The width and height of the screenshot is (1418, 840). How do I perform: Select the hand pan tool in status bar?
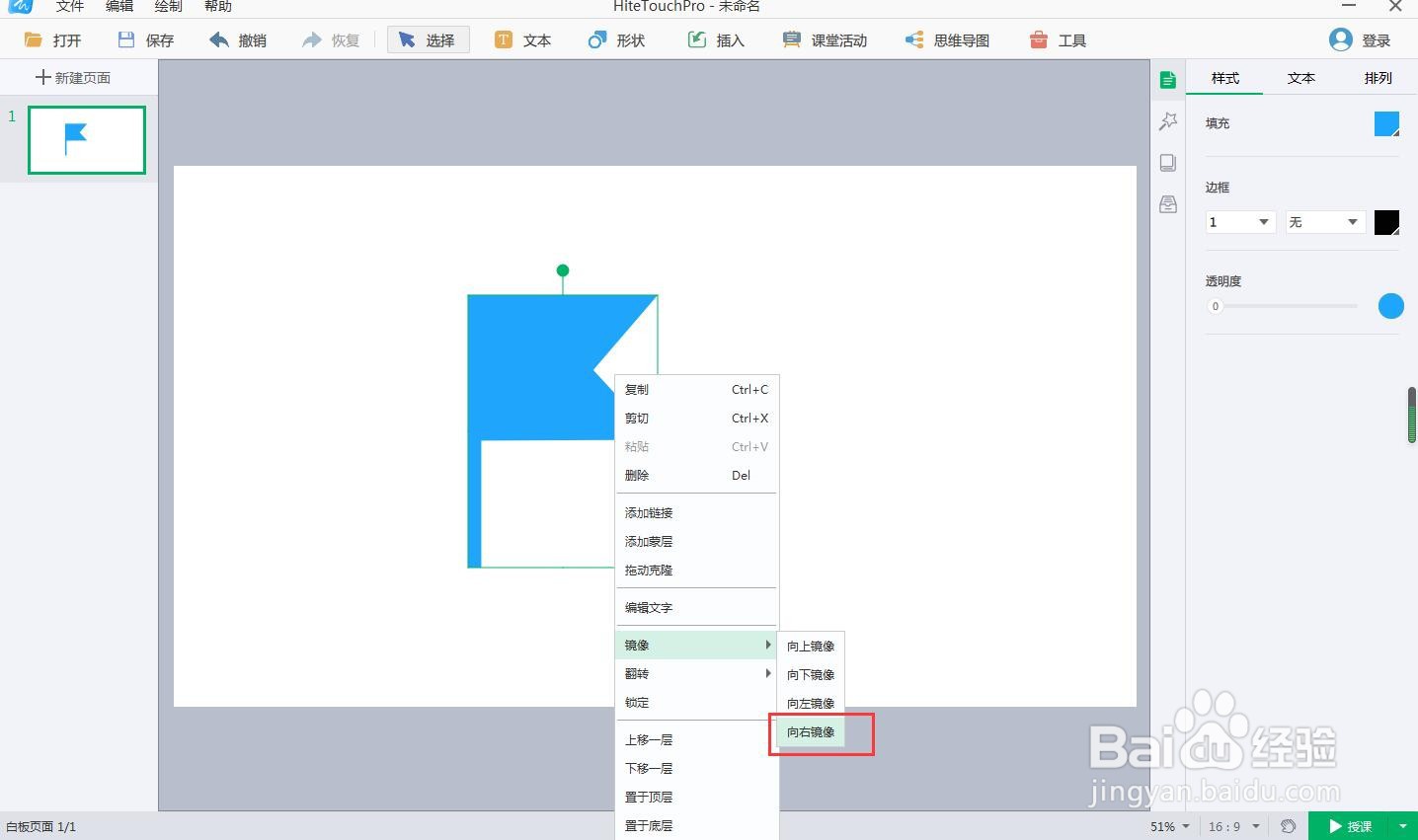(1289, 826)
